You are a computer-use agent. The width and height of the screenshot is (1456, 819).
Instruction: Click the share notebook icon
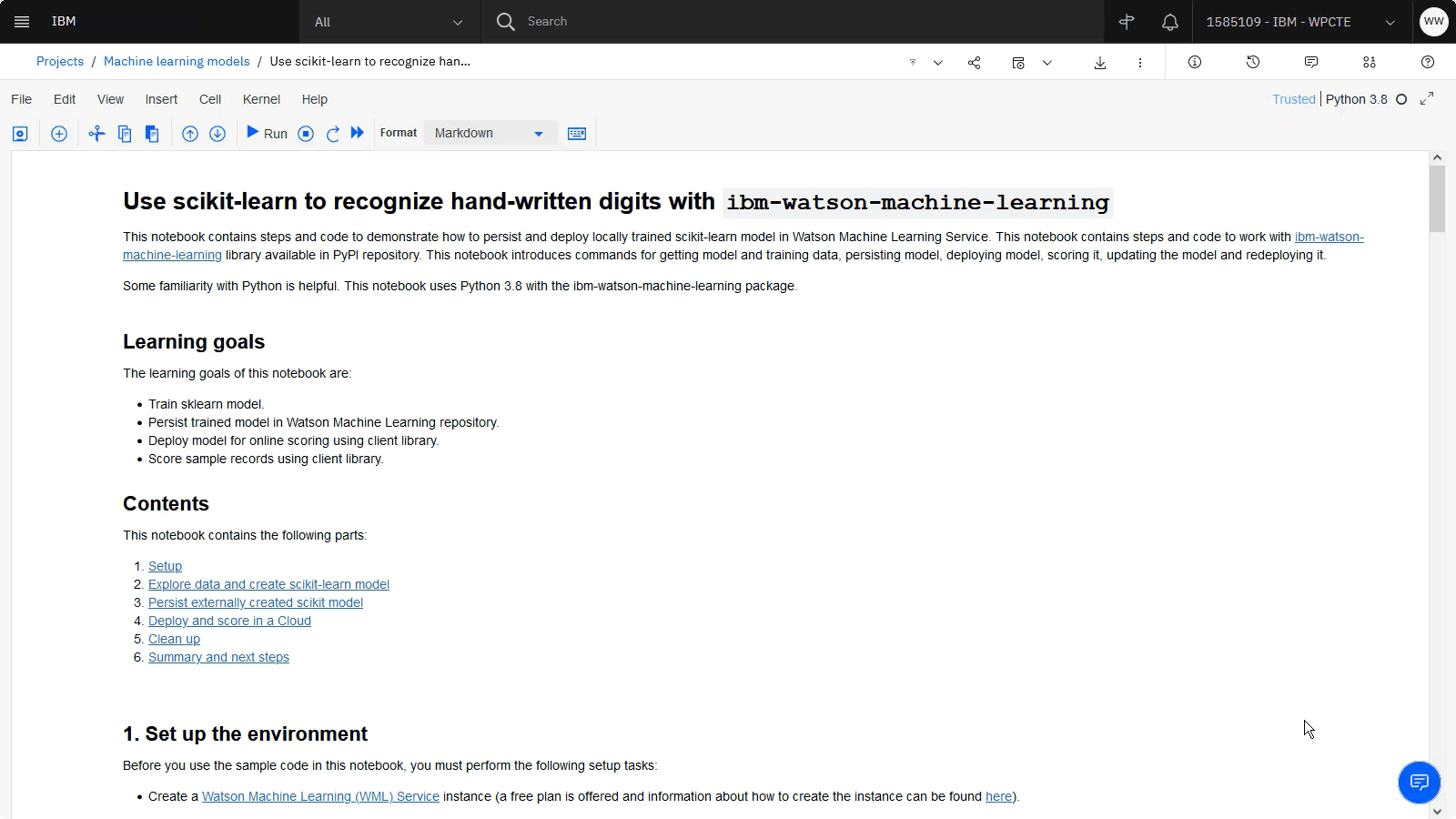974,63
